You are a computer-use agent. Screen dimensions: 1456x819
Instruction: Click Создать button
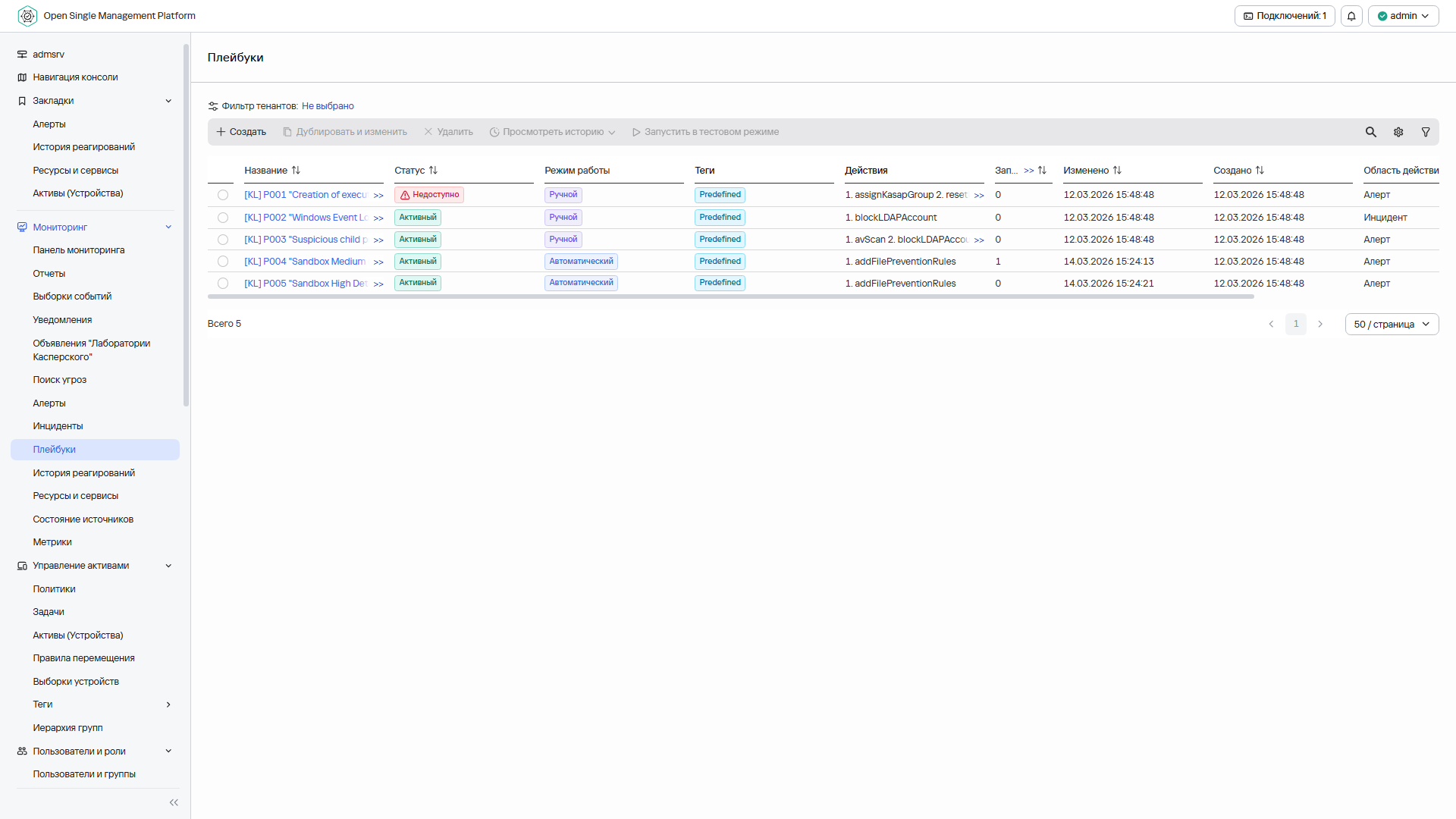click(241, 132)
